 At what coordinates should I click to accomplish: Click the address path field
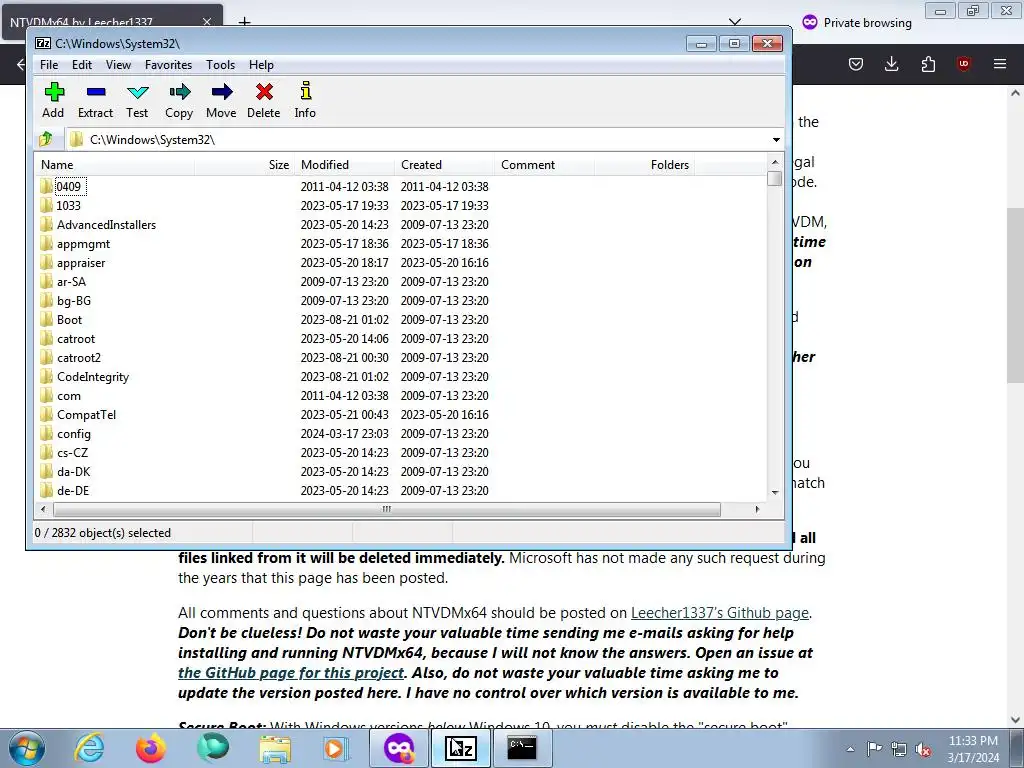(x=418, y=139)
